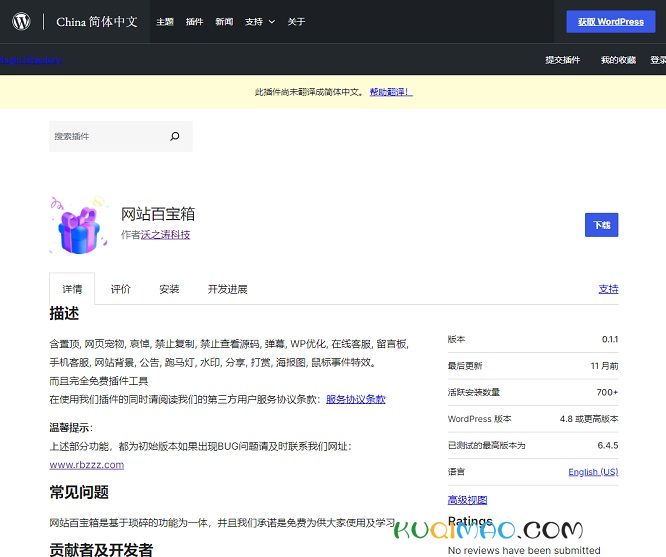
Task: Click tested version value 6.4.5
Action: [x=608, y=445]
